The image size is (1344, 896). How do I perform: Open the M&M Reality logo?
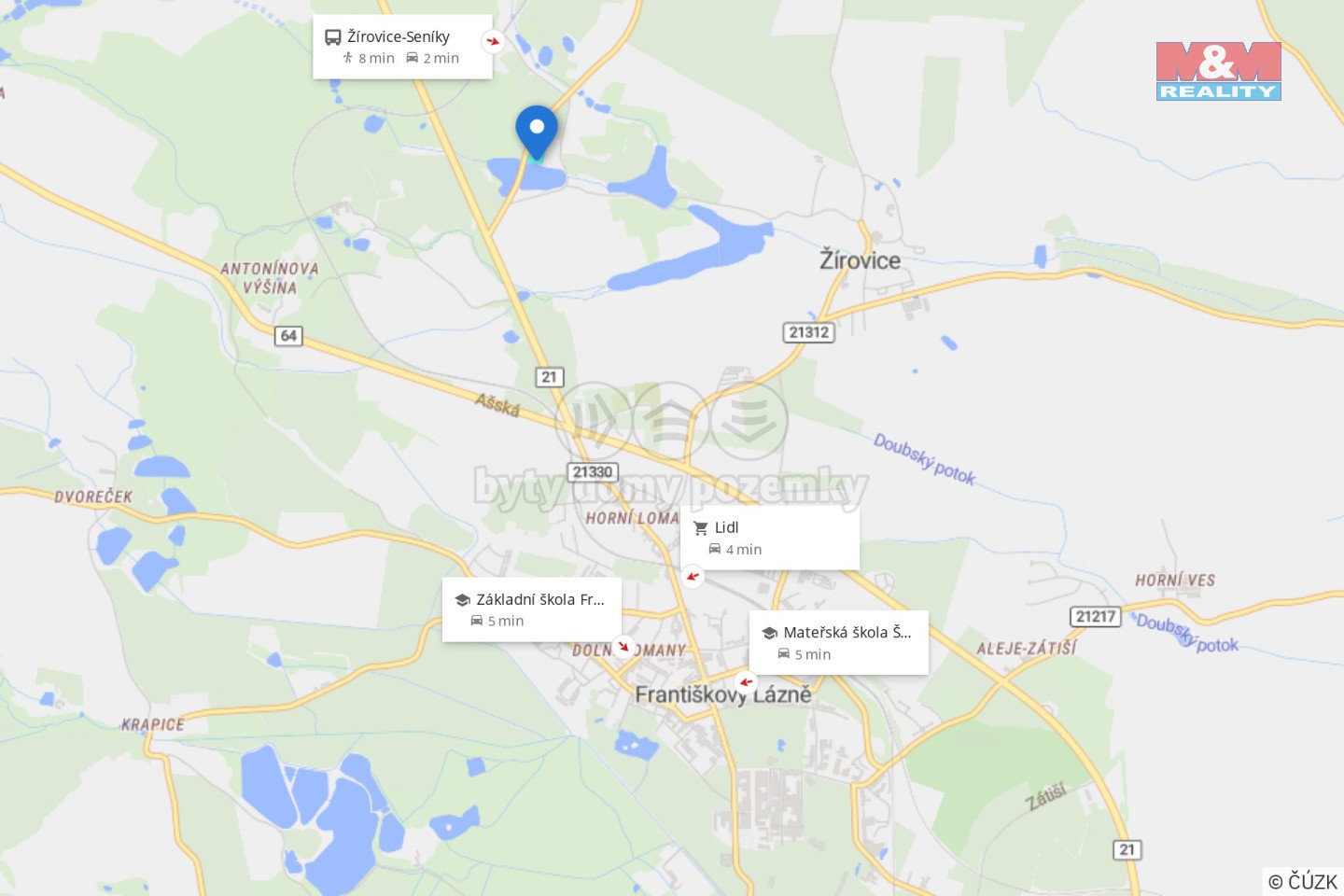point(1219,71)
